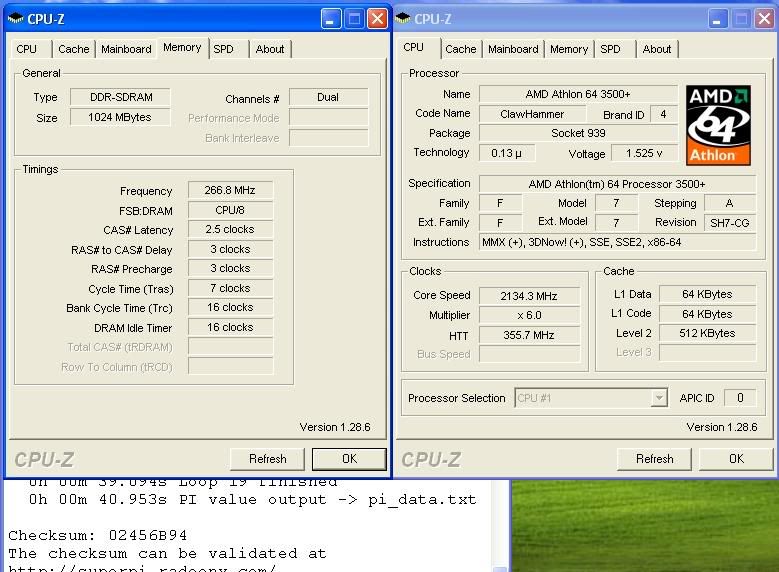
Task: Open the About tab in right window
Action: coord(657,49)
